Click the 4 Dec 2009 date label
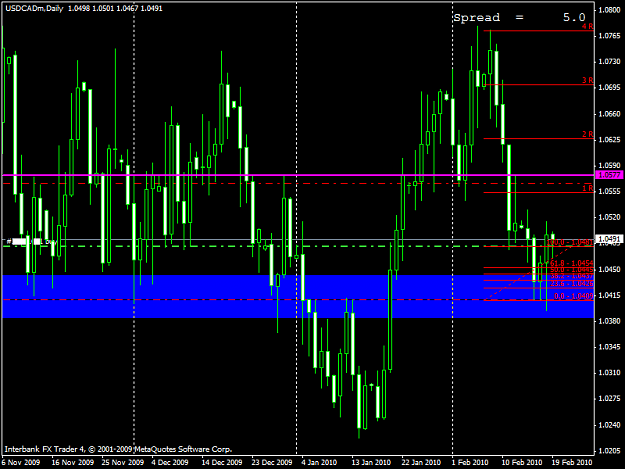The height and width of the screenshot is (469, 625). coord(170,462)
